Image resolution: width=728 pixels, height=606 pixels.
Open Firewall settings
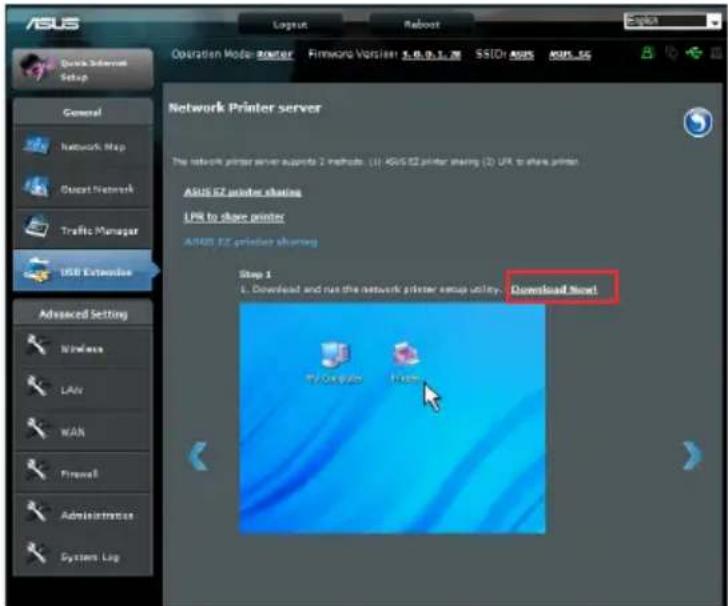point(83,473)
